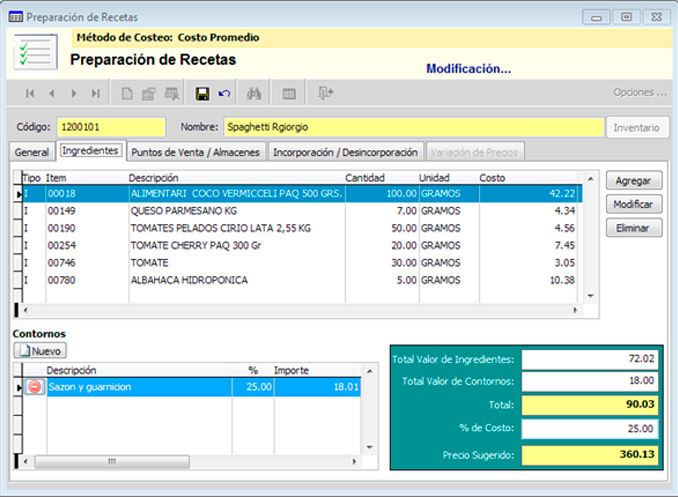678x497 pixels.
Task: Click the Nombre field containing Spaghetti Rgiorgio
Action: (x=412, y=127)
